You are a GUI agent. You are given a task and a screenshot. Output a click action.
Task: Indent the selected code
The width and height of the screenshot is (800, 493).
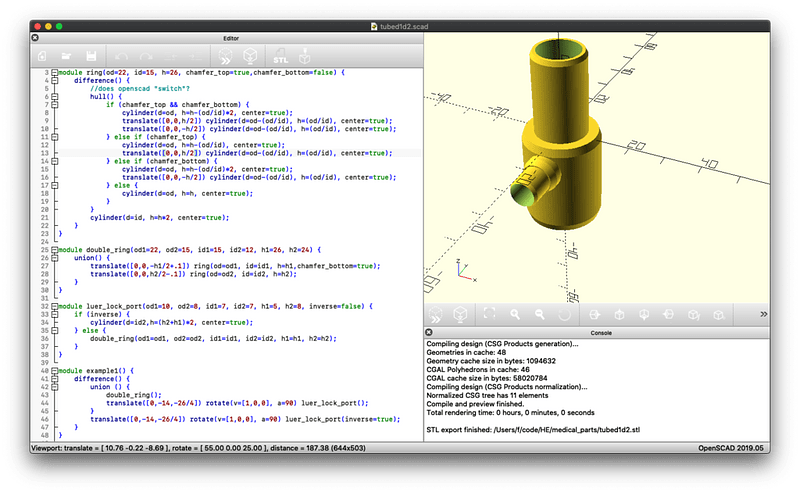click(195, 56)
